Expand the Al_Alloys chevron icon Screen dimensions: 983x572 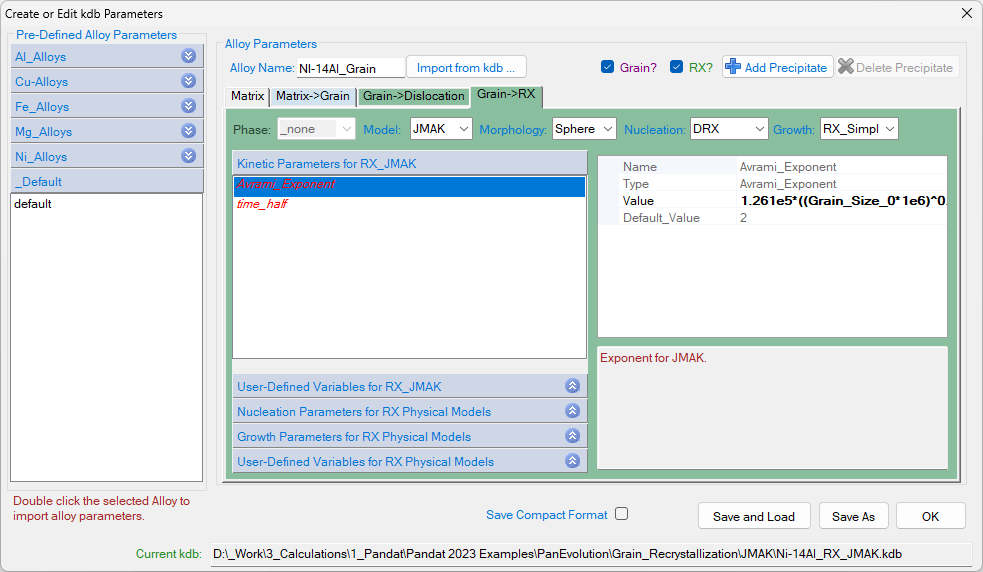(188, 56)
